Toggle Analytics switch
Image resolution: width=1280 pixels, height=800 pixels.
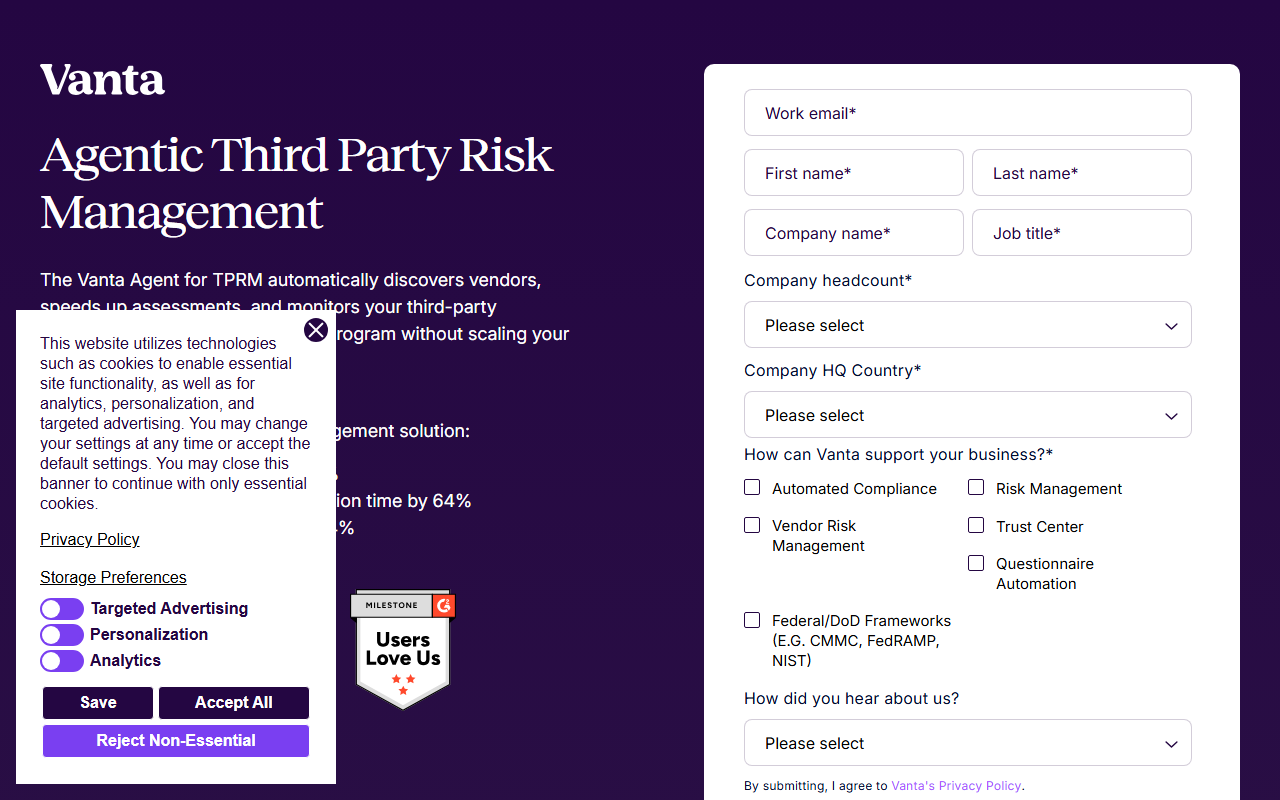coord(62,661)
